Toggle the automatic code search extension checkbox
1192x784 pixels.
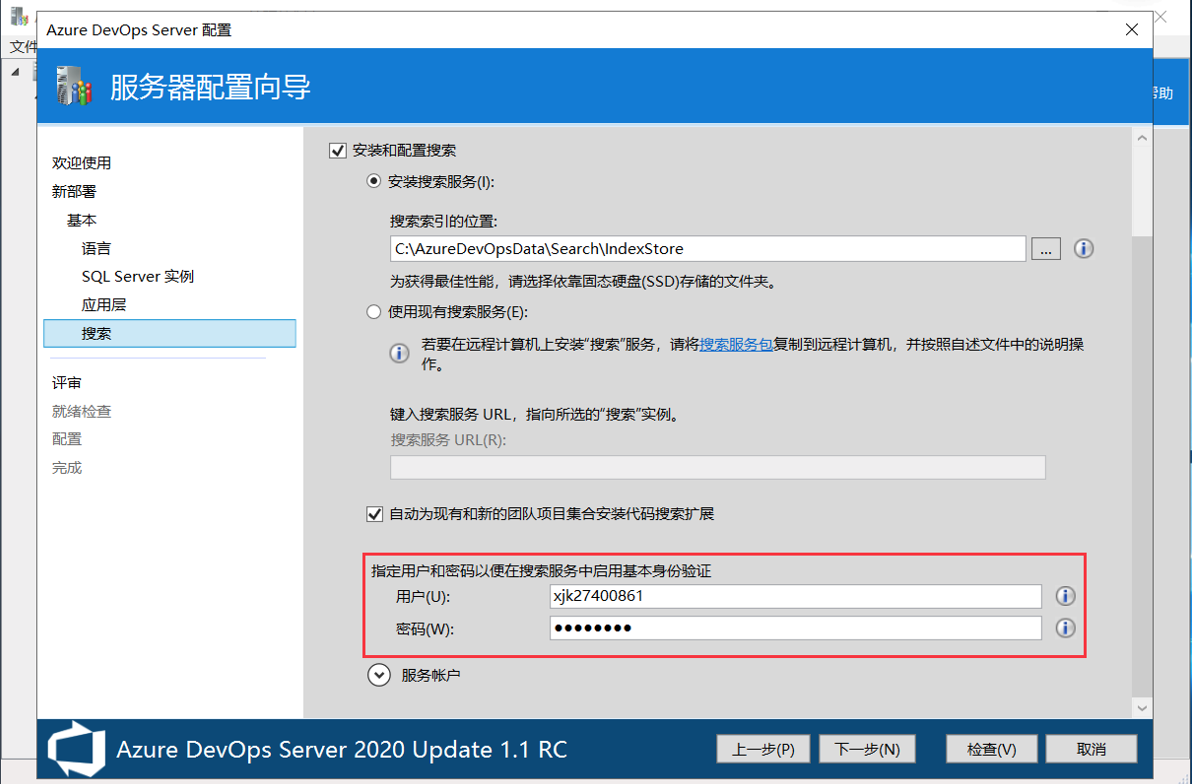pyautogui.click(x=374, y=514)
